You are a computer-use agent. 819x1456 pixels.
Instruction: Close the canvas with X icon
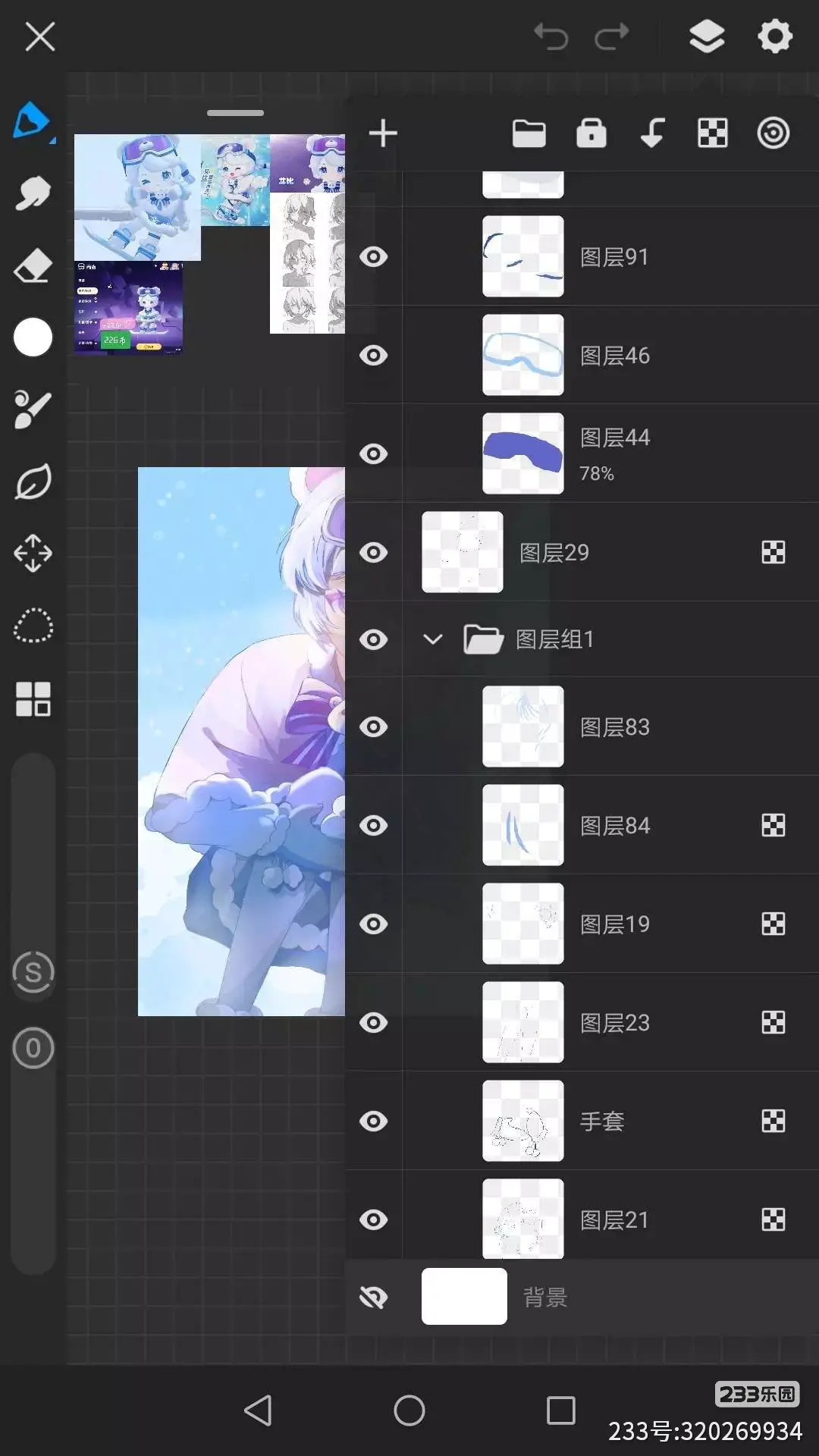(x=39, y=36)
